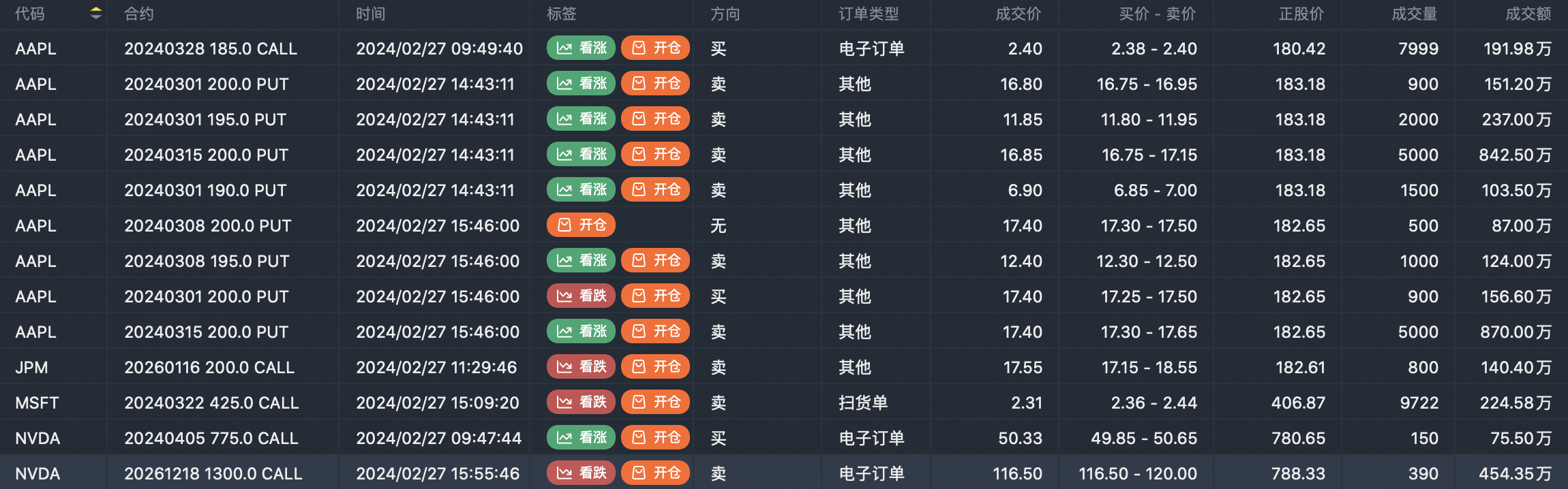Select the highlighted NVDA 1300.0 CALL row
1568x489 pixels.
point(784,473)
